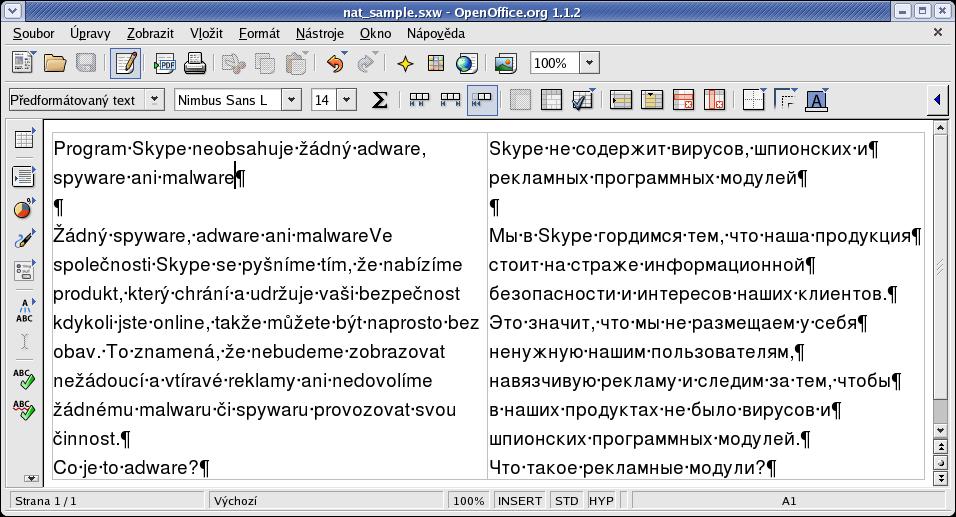Click the Delete Row icon
This screenshot has height=517, width=956.
(x=683, y=100)
